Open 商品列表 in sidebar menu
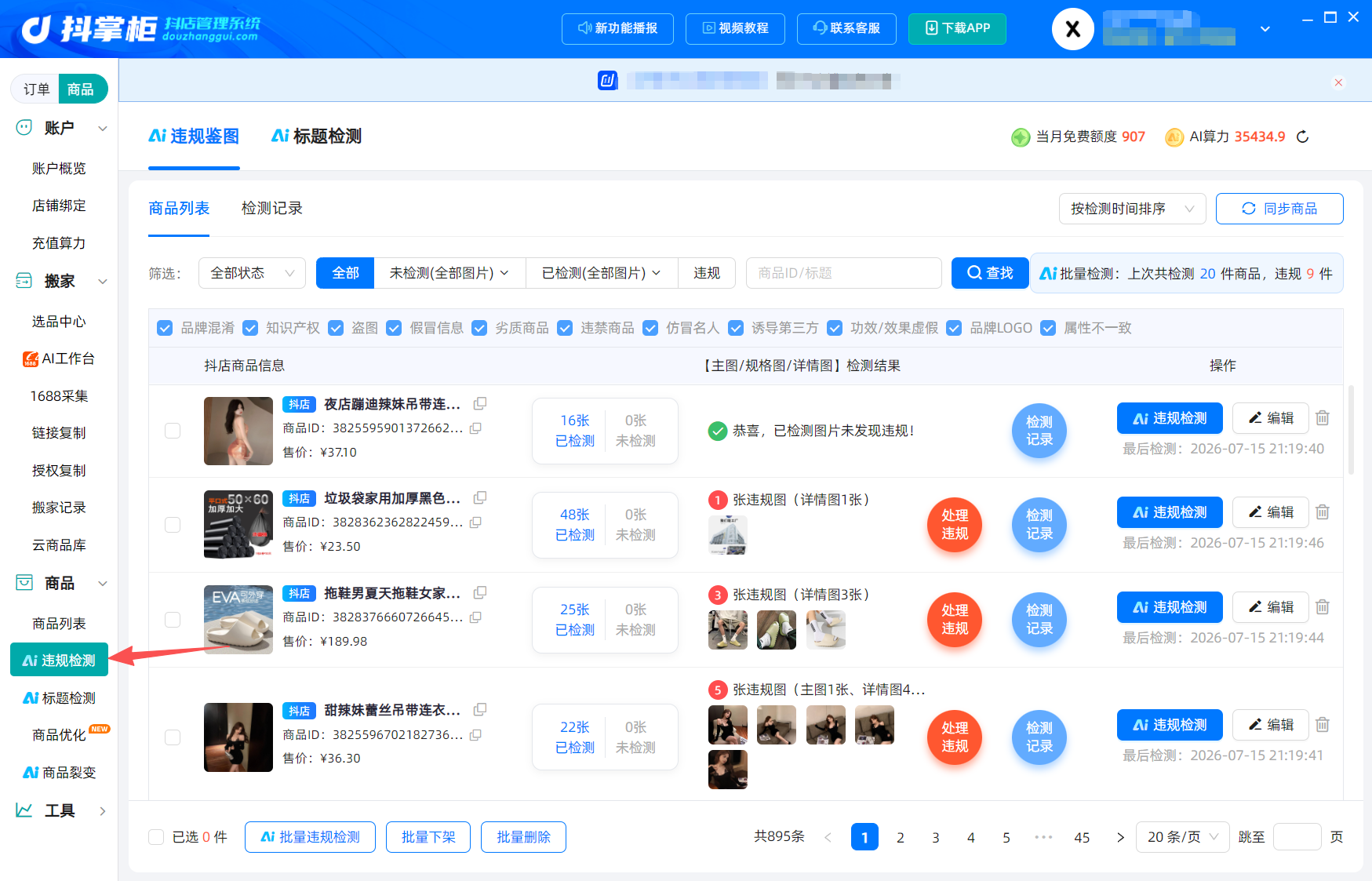 pyautogui.click(x=60, y=624)
